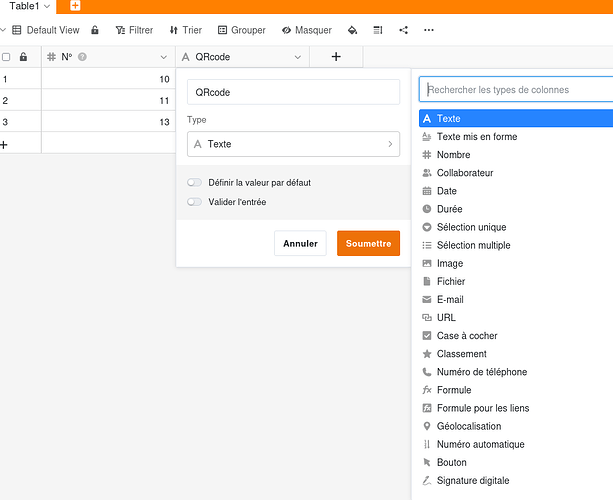Click the Annuler button
This screenshot has width=613, height=500.
(300, 243)
